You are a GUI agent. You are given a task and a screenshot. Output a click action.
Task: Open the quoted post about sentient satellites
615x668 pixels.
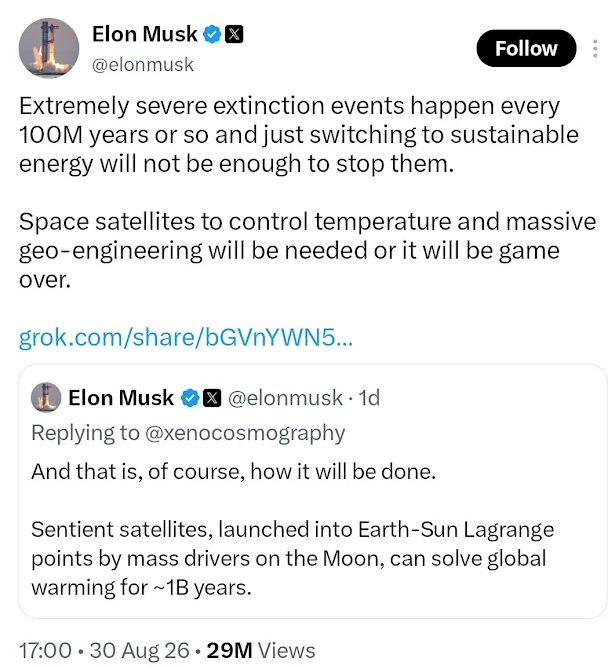pos(313,491)
